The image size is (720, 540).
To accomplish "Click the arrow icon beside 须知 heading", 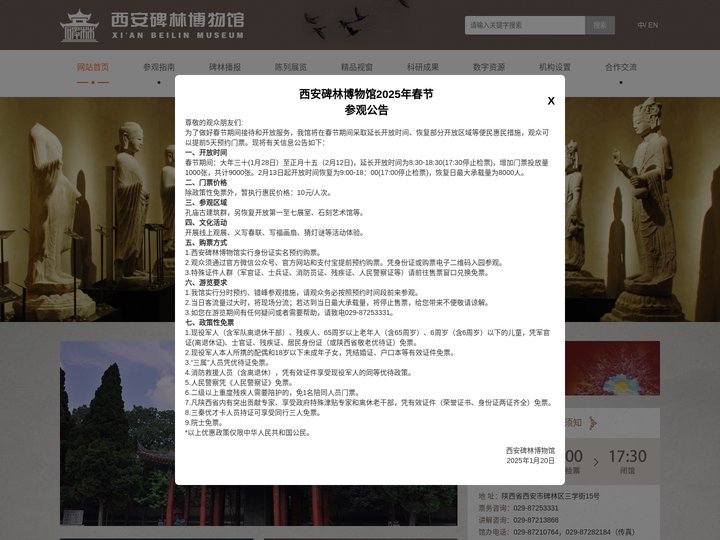I will (593, 423).
